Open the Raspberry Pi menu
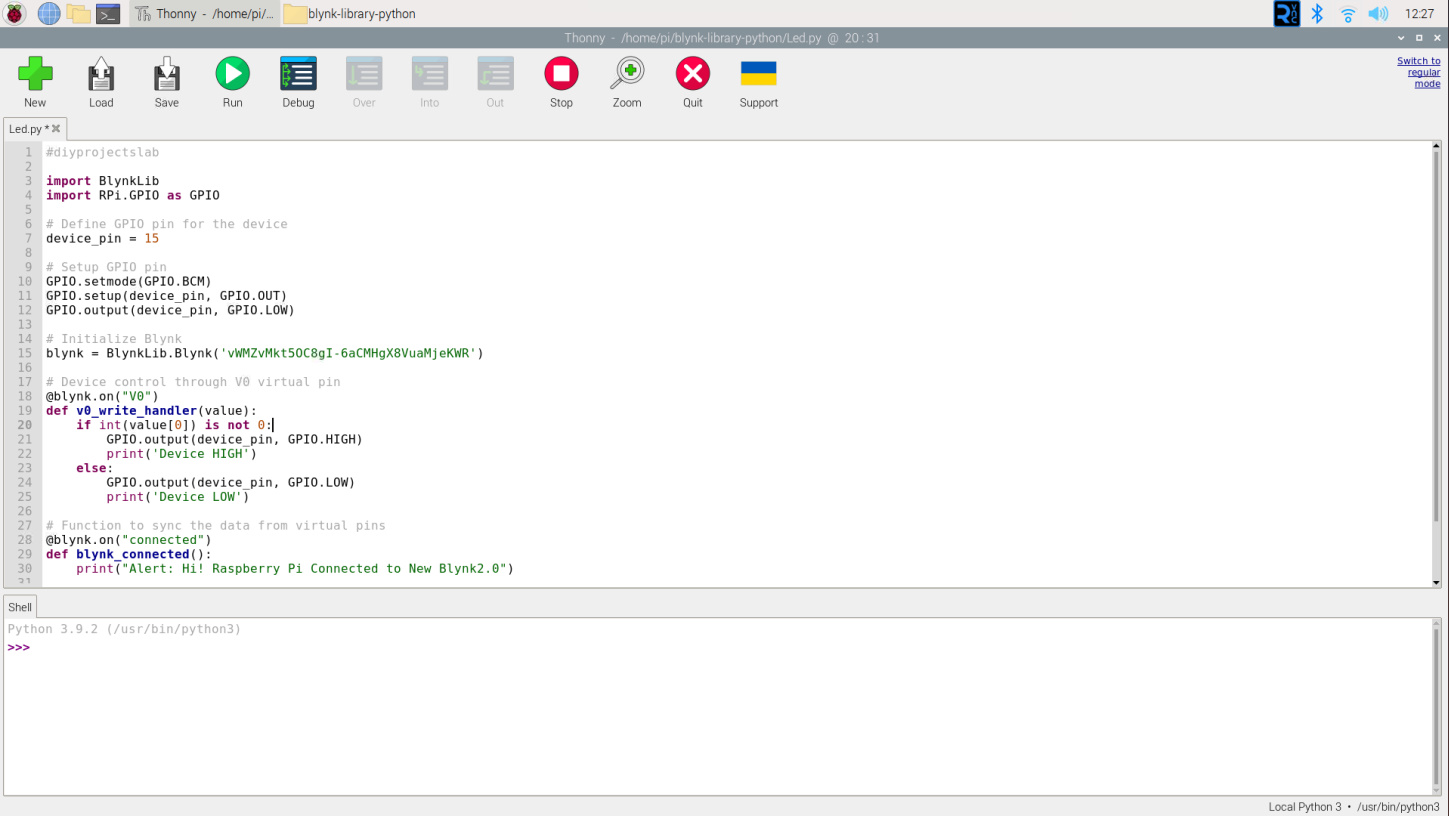The width and height of the screenshot is (1449, 816). coord(15,13)
